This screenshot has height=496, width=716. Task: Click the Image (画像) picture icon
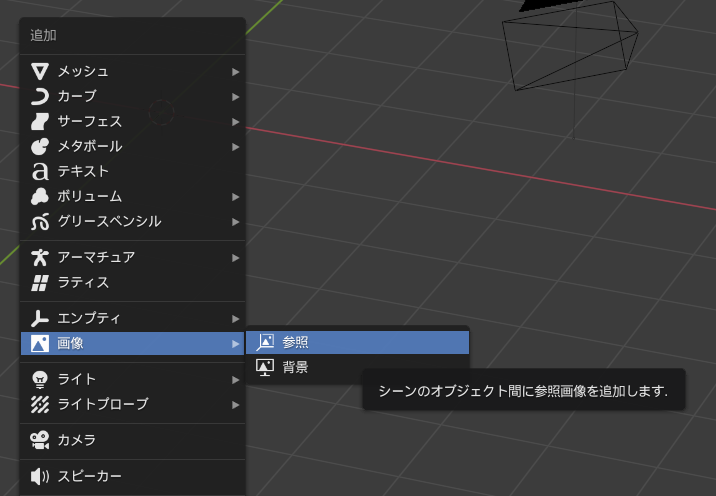pos(40,343)
